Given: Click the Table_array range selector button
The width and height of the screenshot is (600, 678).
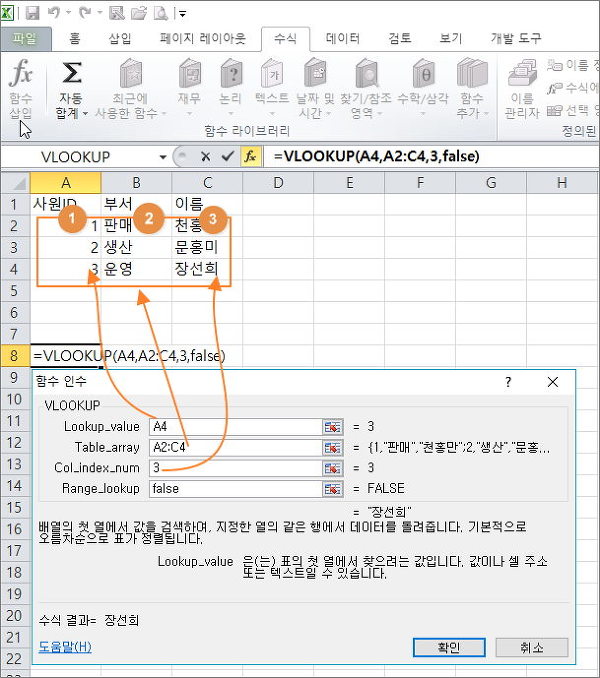Looking at the screenshot, I should [x=331, y=447].
